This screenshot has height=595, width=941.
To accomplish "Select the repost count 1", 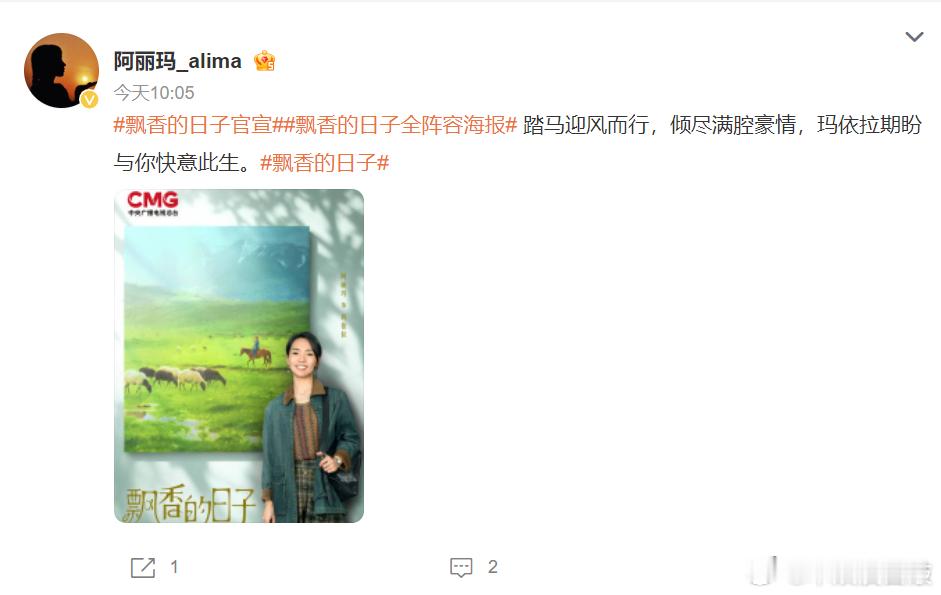I will coord(174,567).
